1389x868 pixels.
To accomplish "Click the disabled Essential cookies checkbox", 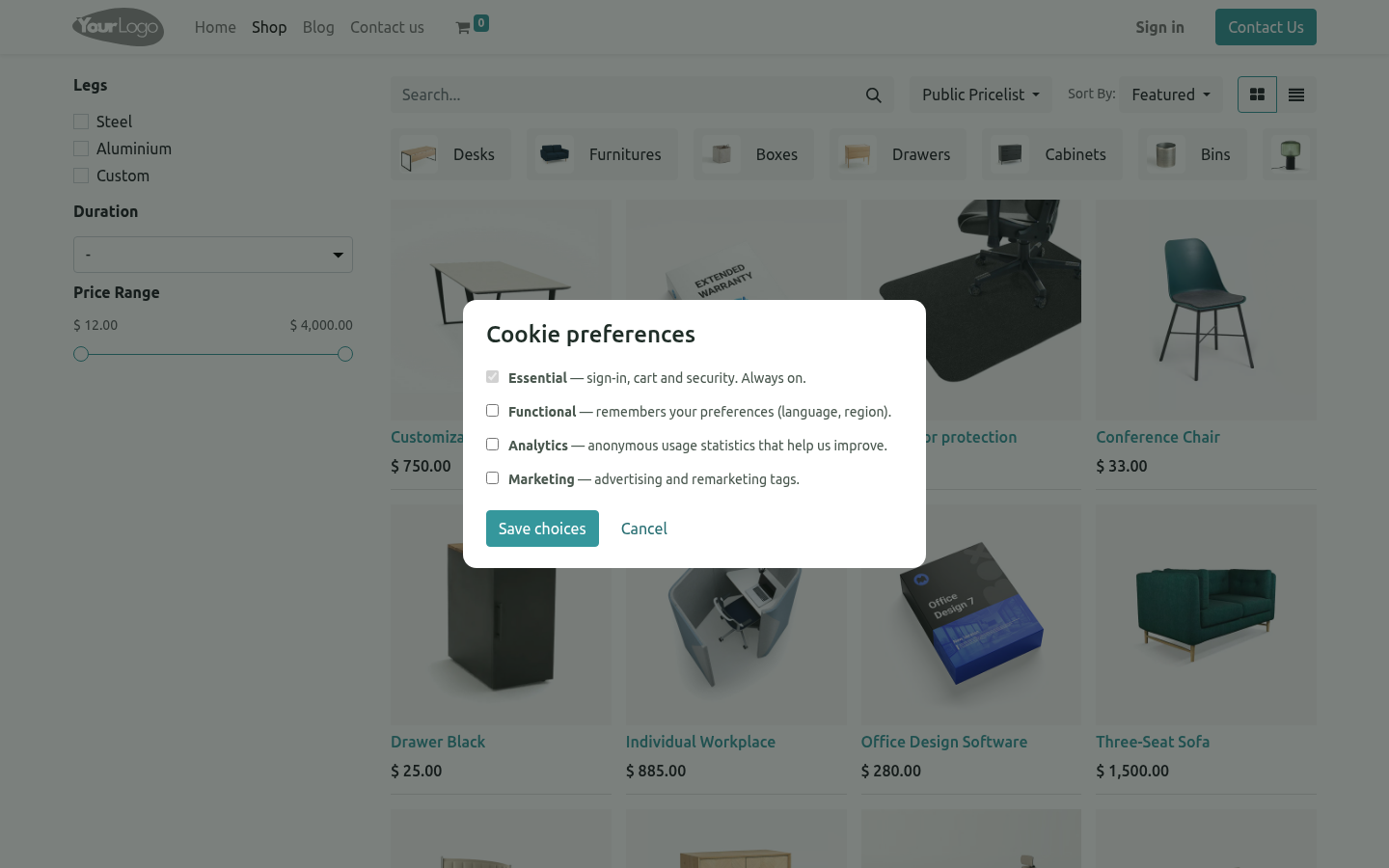I will (492, 377).
